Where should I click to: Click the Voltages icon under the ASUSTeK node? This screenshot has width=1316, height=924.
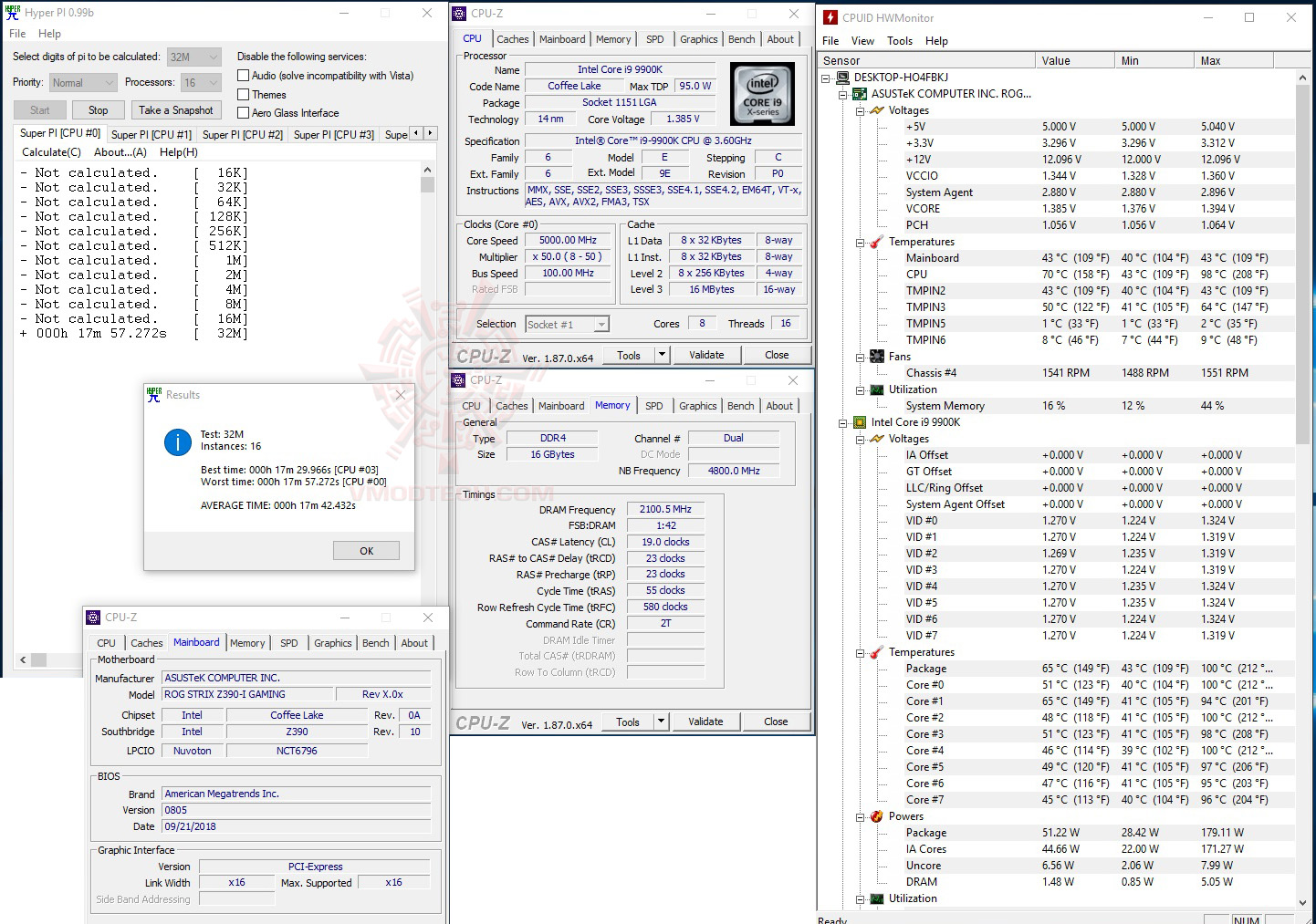coord(877,110)
